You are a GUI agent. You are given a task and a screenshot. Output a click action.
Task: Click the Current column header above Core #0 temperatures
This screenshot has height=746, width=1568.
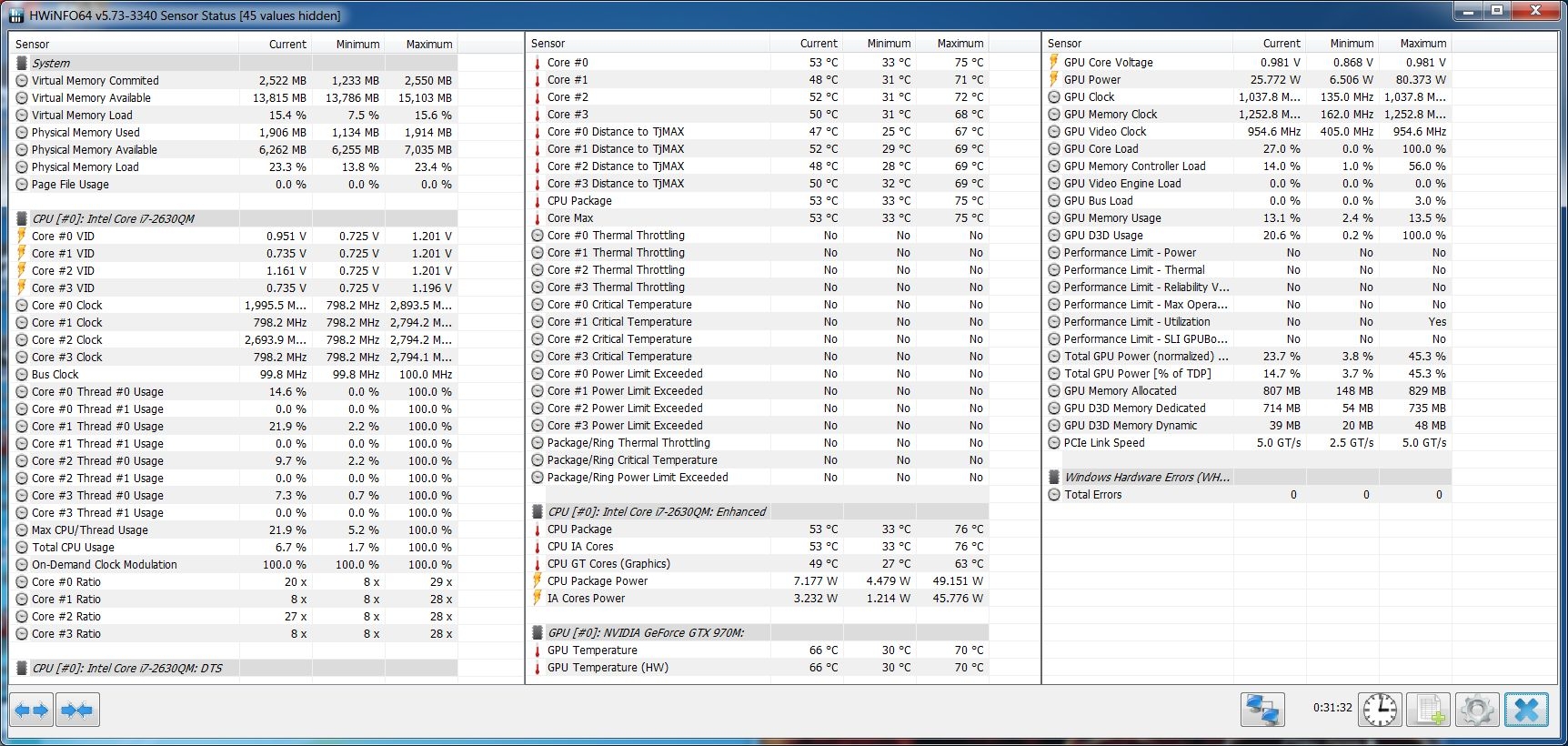pos(806,43)
